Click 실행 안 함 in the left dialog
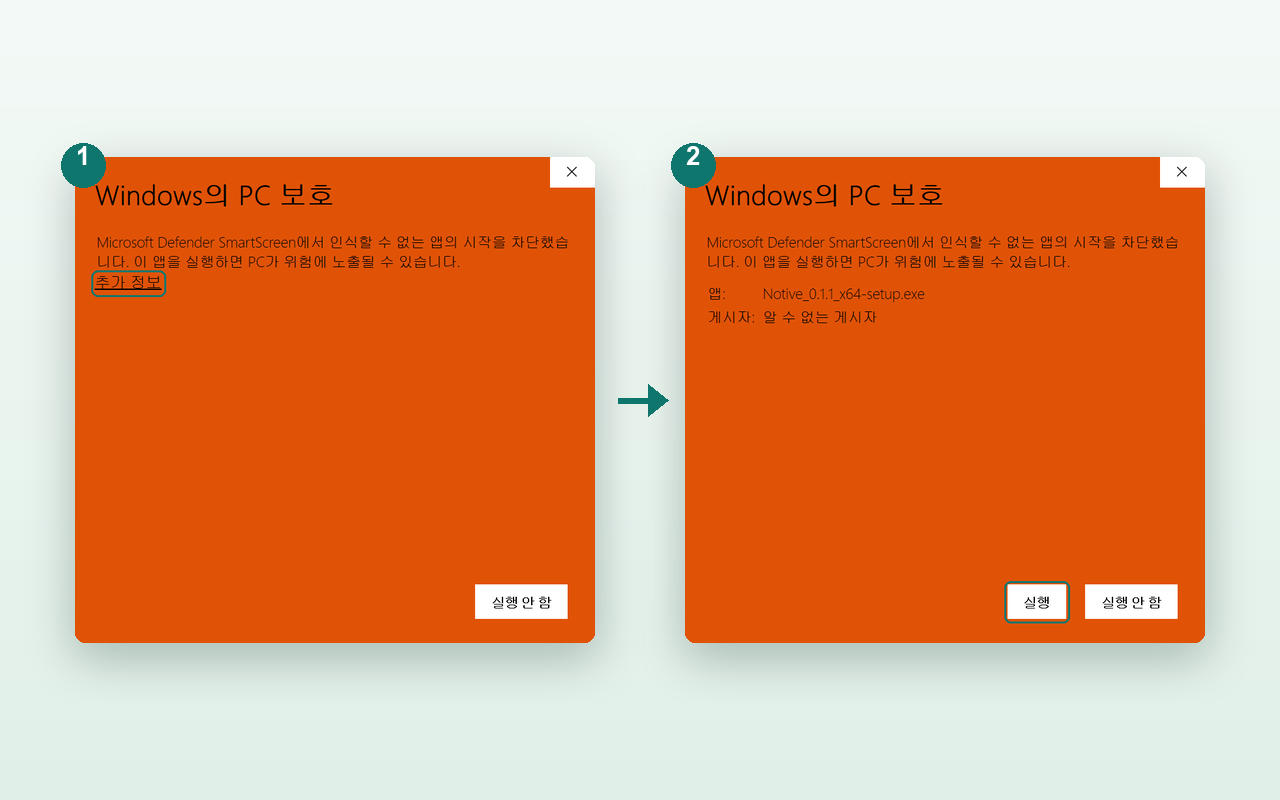1280x800 pixels. (x=521, y=602)
